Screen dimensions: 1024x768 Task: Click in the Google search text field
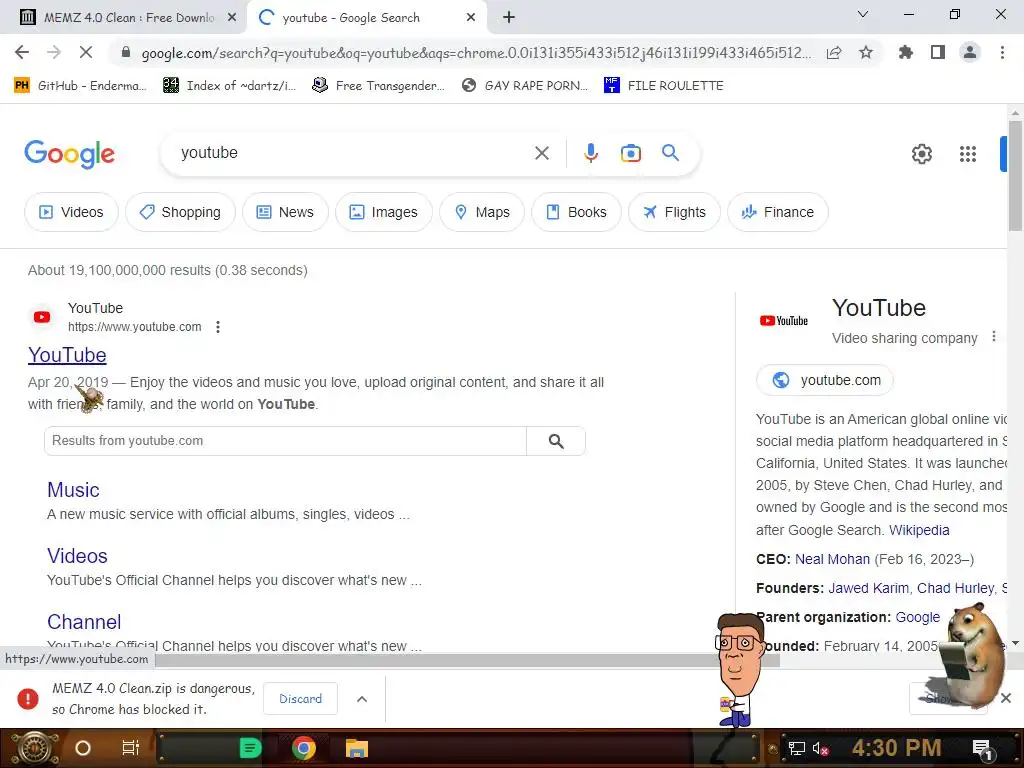click(353, 153)
